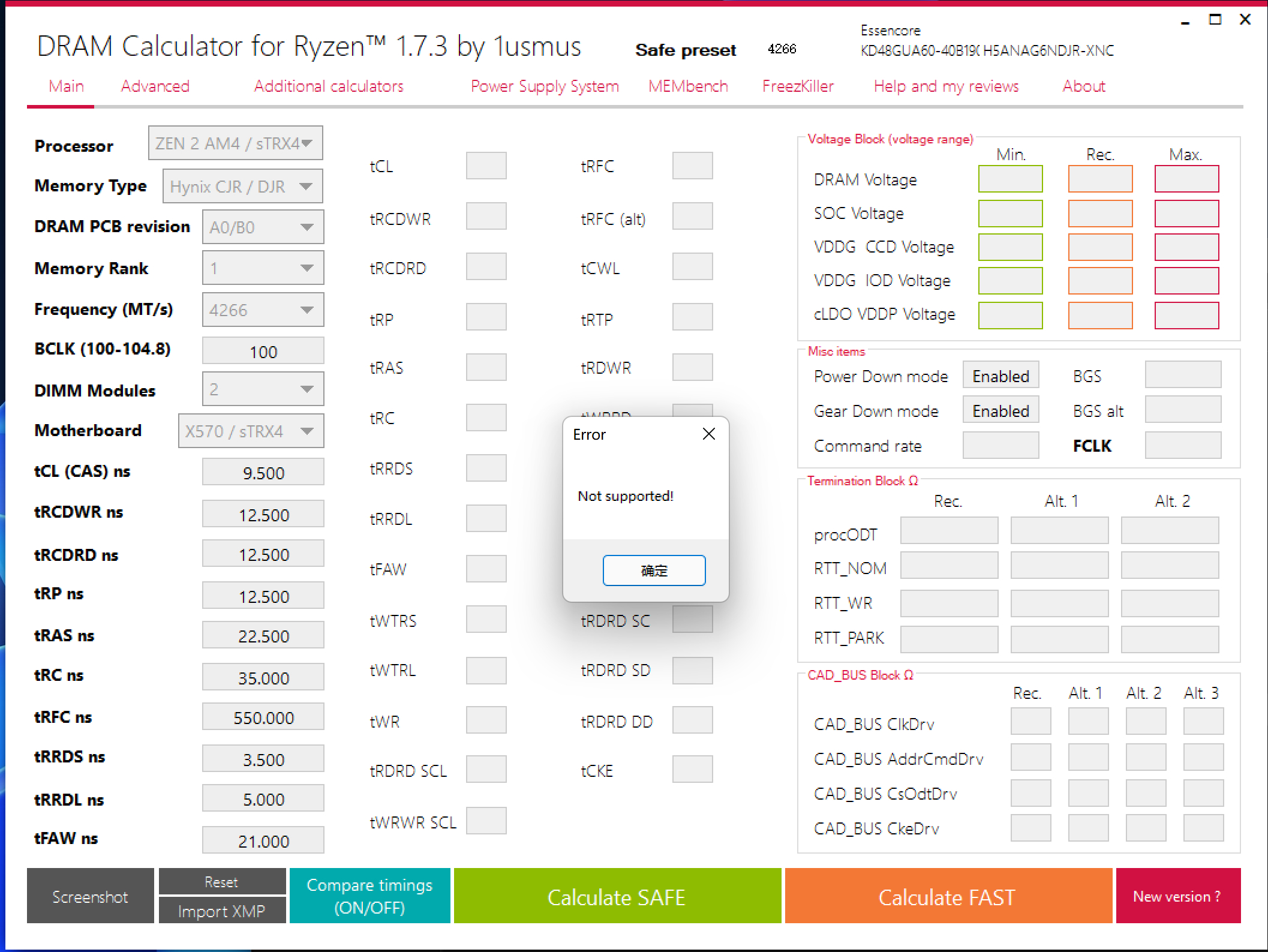Switch to the Advanced tab

click(155, 86)
